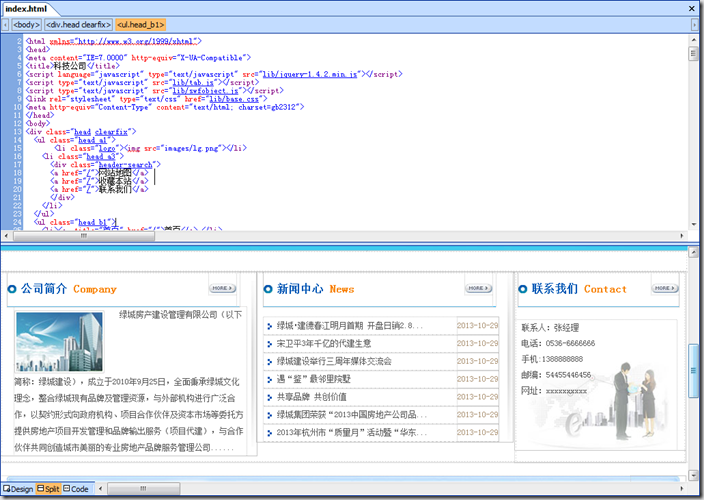Click the blue circle icon beside 公司简介
This screenshot has height=500, width=704.
pos(12,289)
